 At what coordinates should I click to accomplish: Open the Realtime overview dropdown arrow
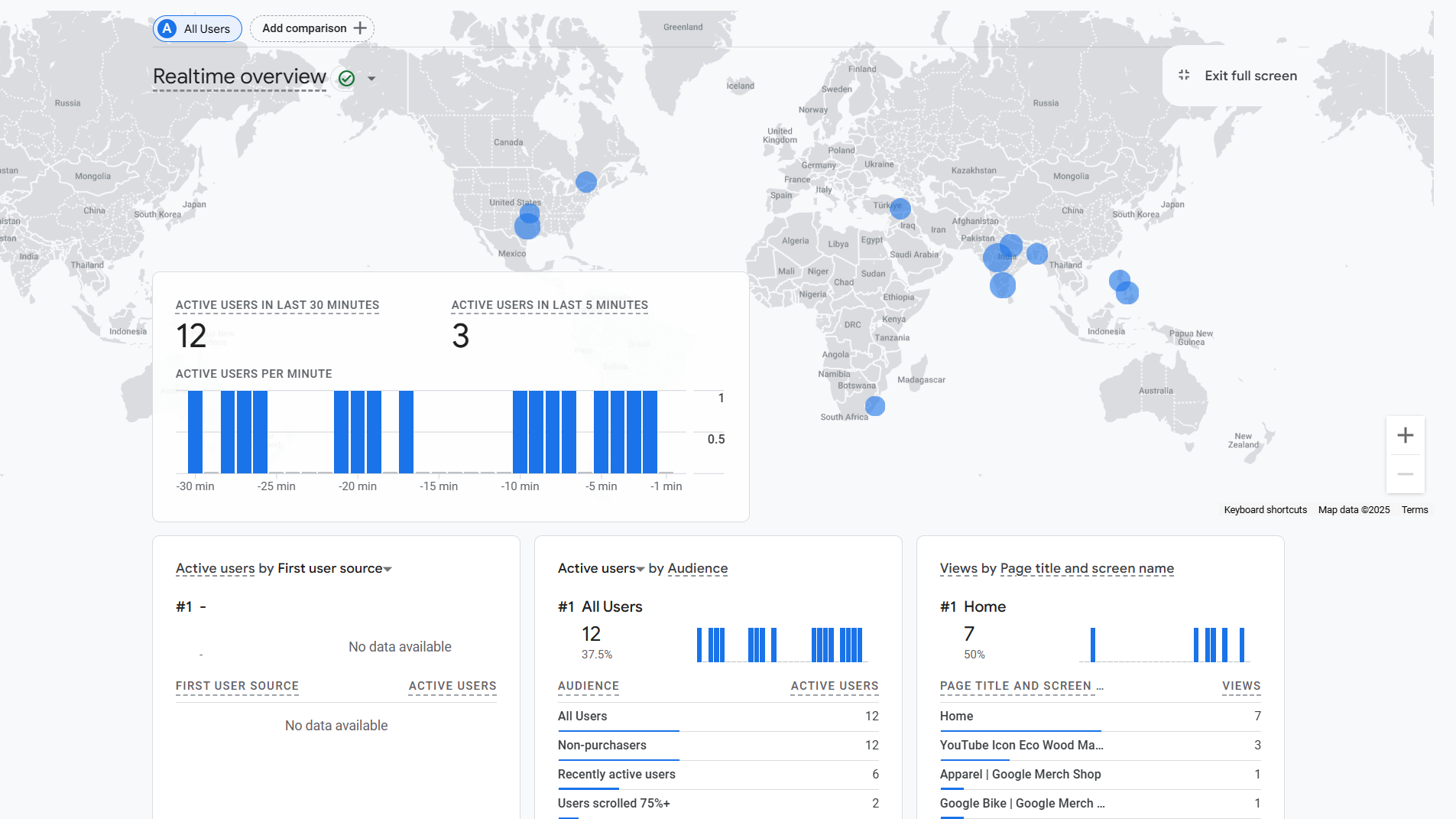click(371, 79)
